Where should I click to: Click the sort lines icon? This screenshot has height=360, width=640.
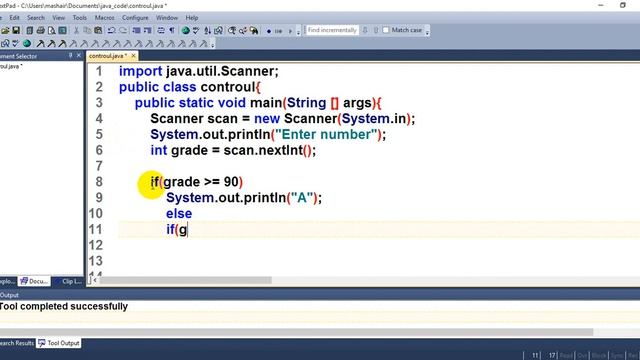[207, 31]
